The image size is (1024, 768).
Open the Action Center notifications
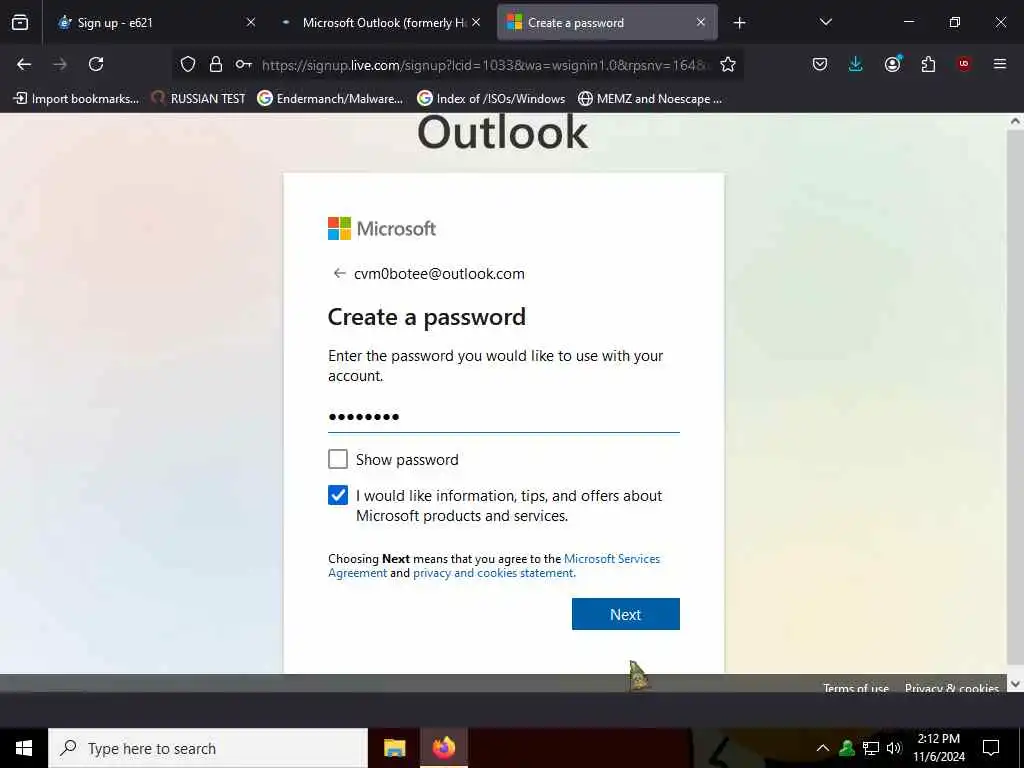click(991, 748)
